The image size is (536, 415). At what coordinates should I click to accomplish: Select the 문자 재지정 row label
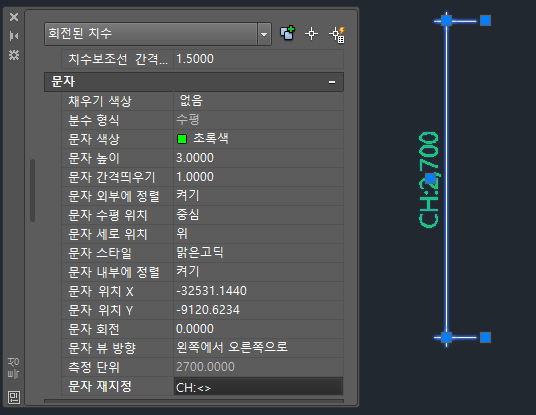100,387
